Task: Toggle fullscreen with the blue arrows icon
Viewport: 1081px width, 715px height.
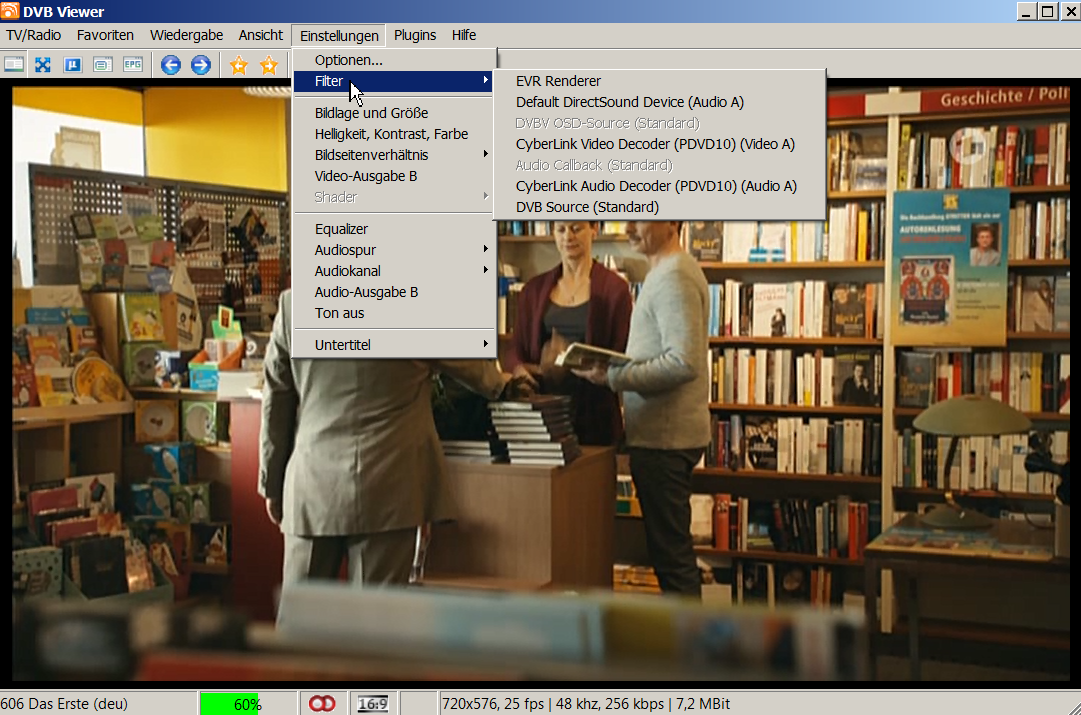Action: click(x=43, y=65)
